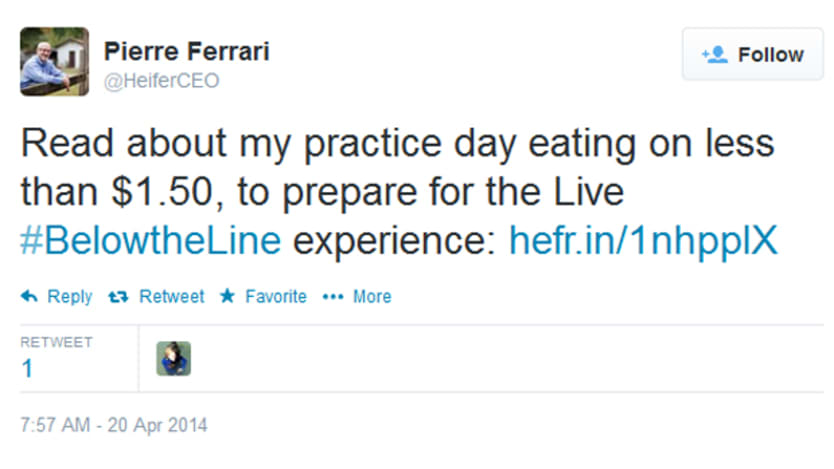View the retweeter's small avatar
The image size is (834, 469).
[173, 358]
